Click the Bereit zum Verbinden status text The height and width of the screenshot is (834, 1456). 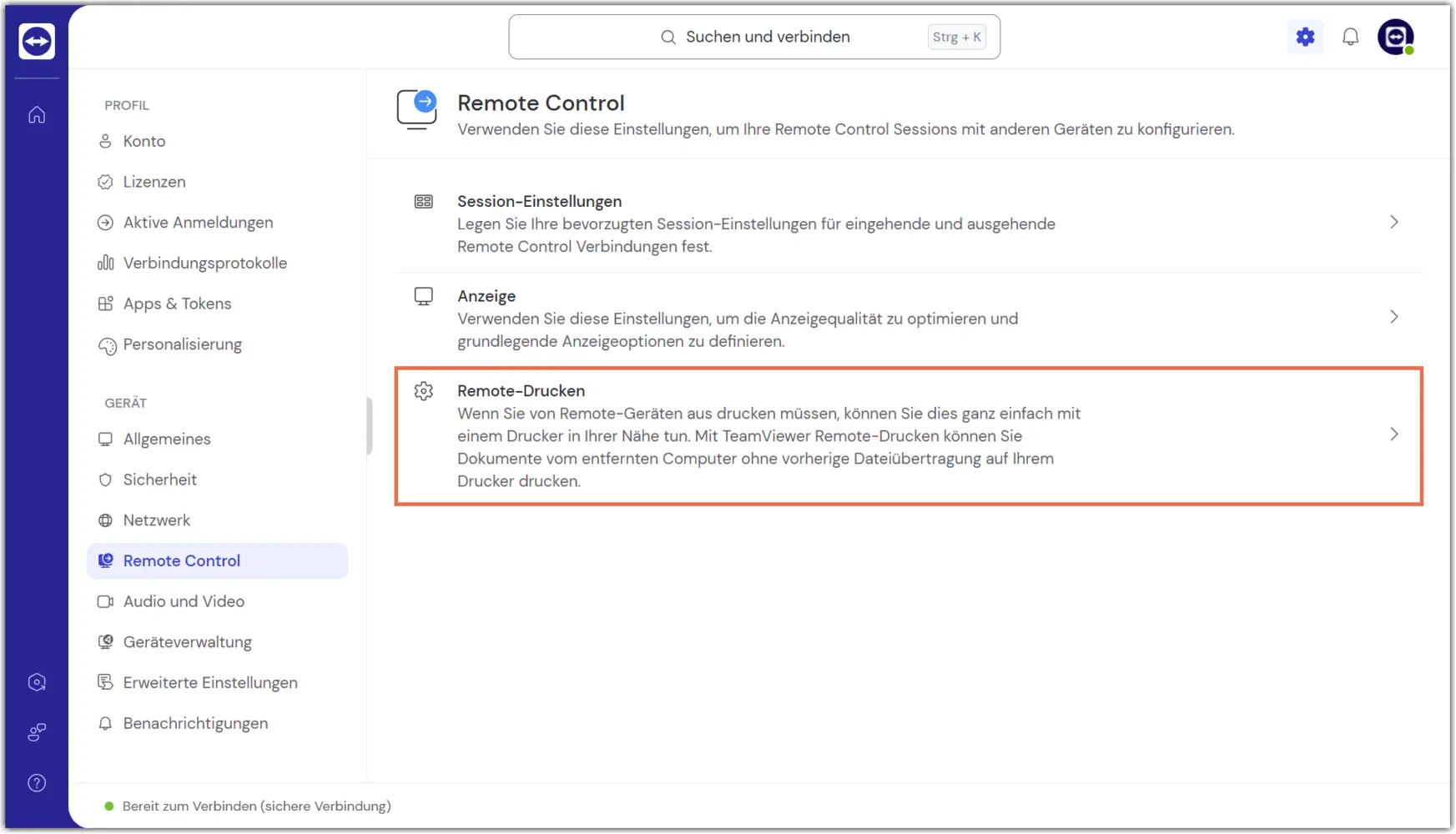(x=256, y=806)
